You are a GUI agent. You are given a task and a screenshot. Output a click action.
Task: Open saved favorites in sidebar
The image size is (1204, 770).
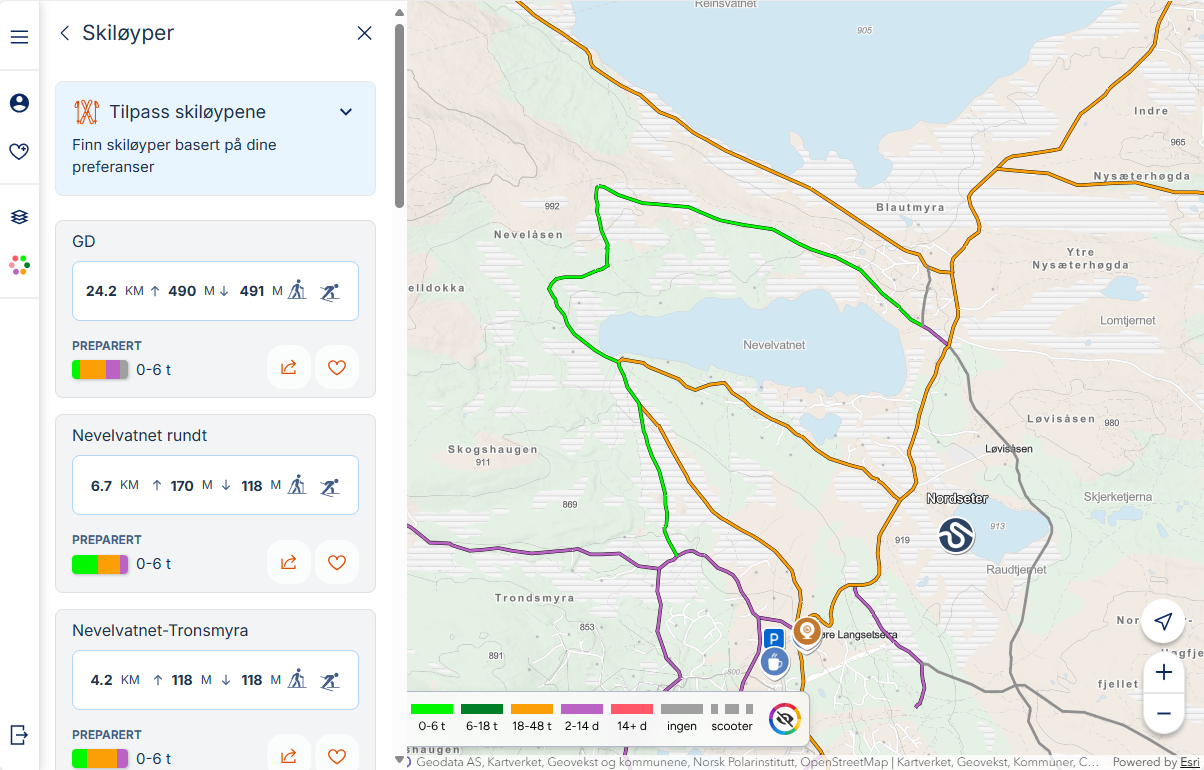[19, 152]
